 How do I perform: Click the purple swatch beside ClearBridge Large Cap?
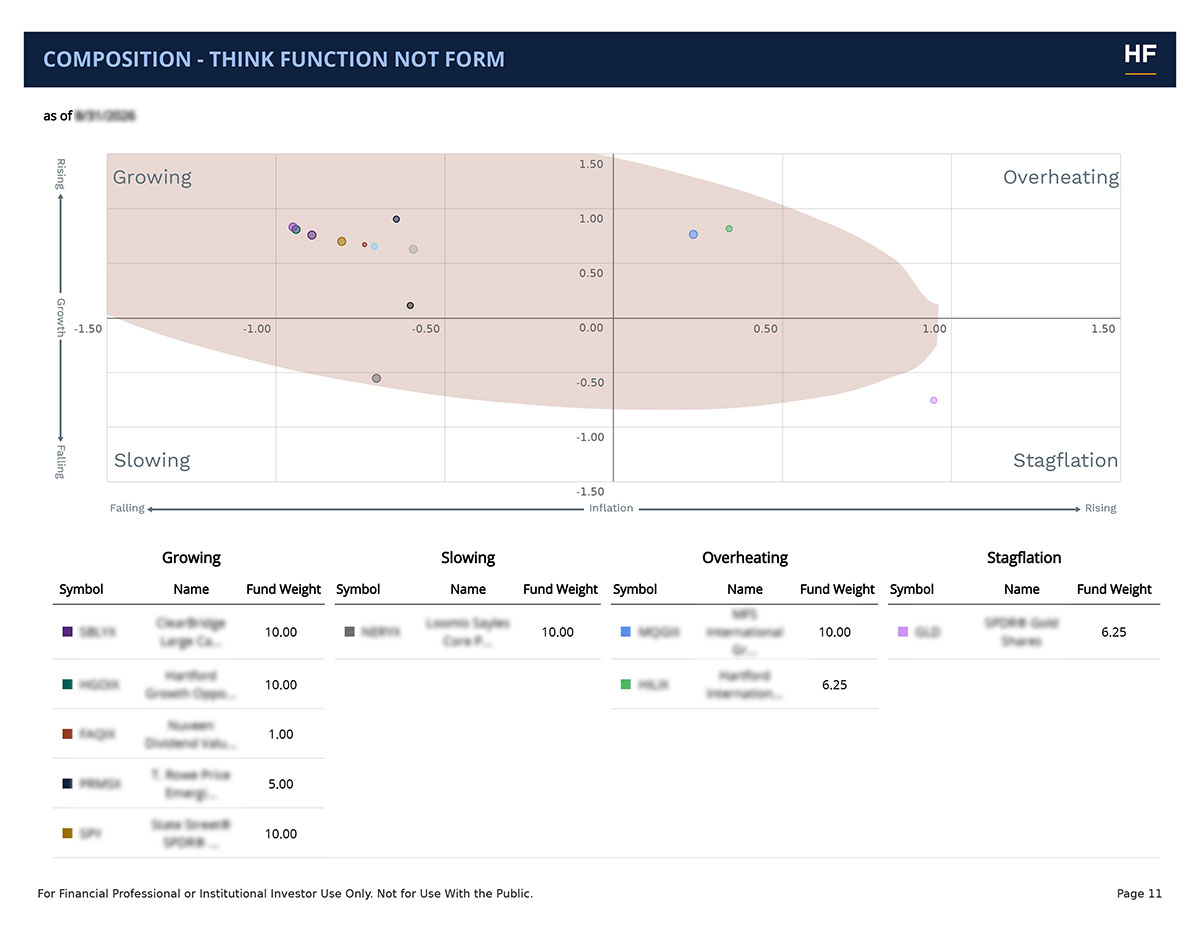click(67, 632)
